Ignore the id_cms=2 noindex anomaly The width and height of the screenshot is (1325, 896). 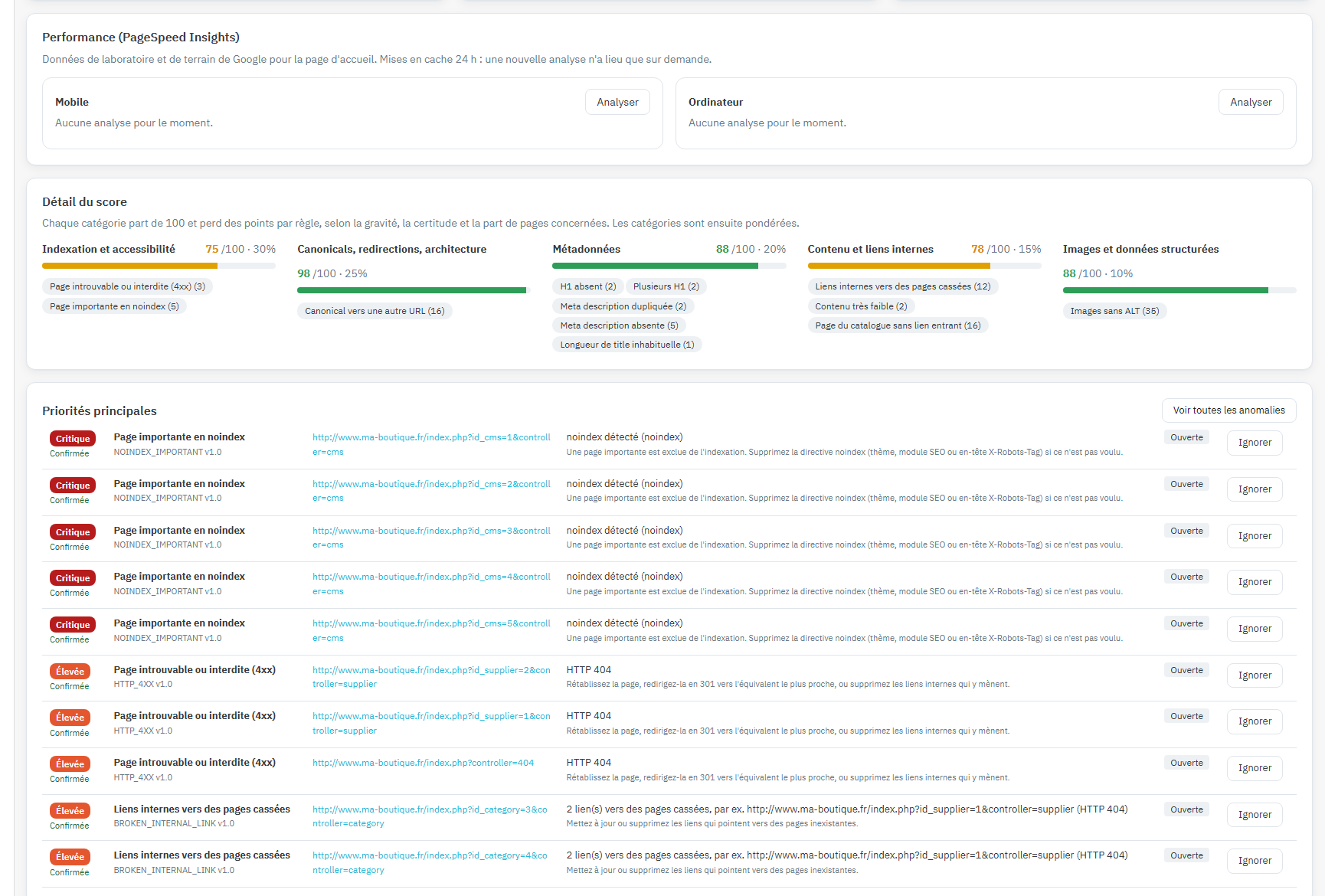1255,489
